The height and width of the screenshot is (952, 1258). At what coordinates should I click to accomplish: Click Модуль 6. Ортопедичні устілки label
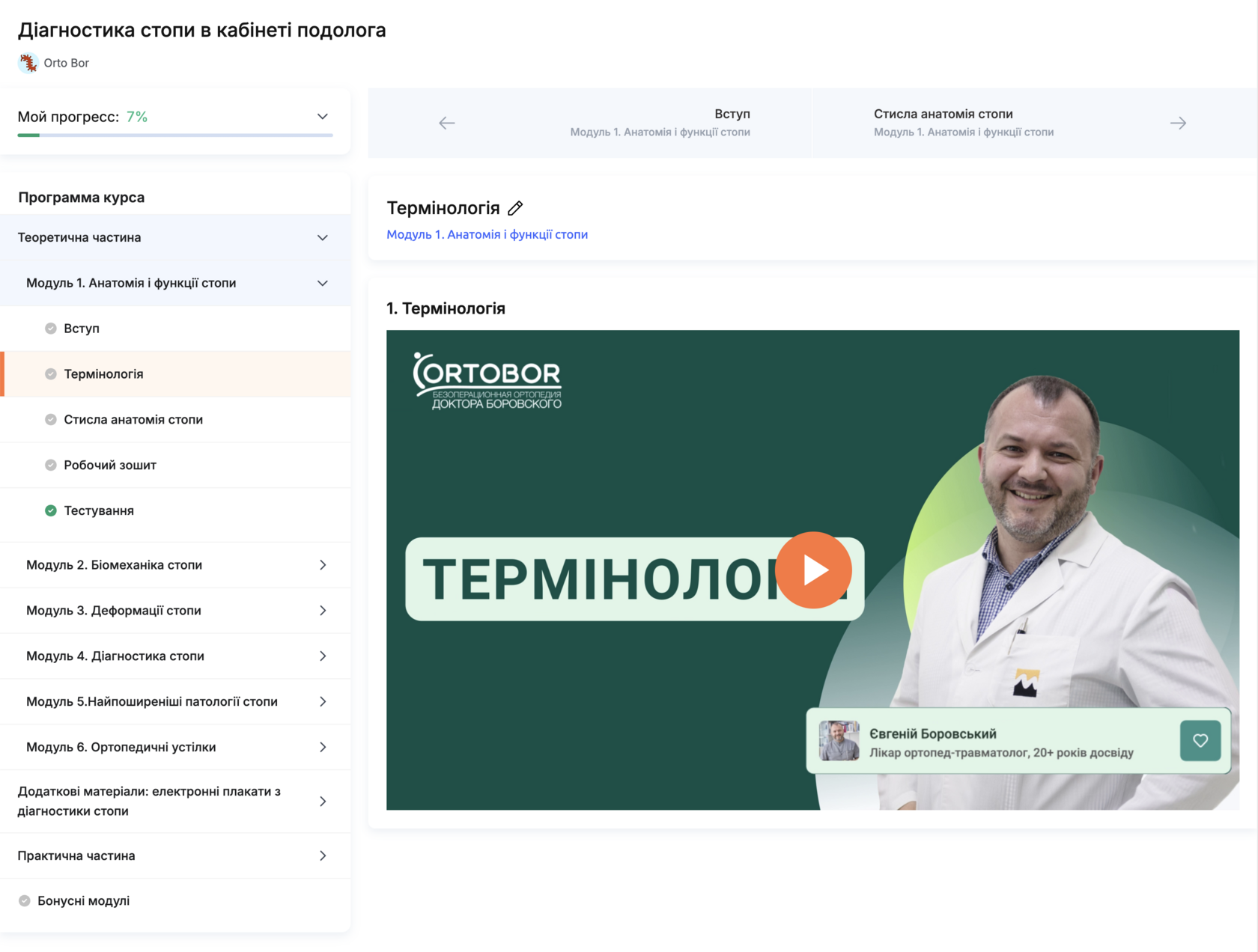tap(121, 748)
